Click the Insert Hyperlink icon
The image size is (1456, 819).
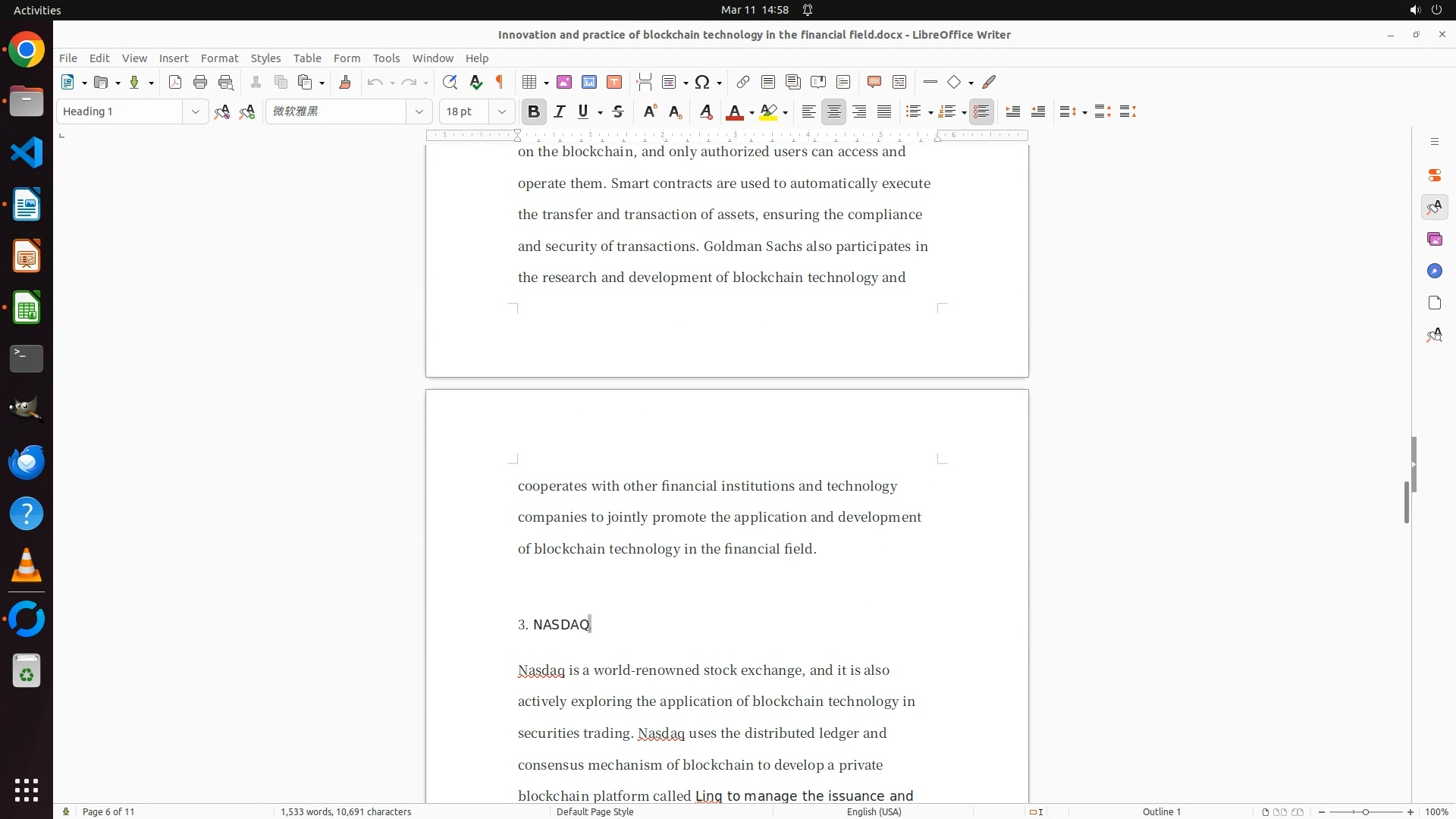click(743, 83)
